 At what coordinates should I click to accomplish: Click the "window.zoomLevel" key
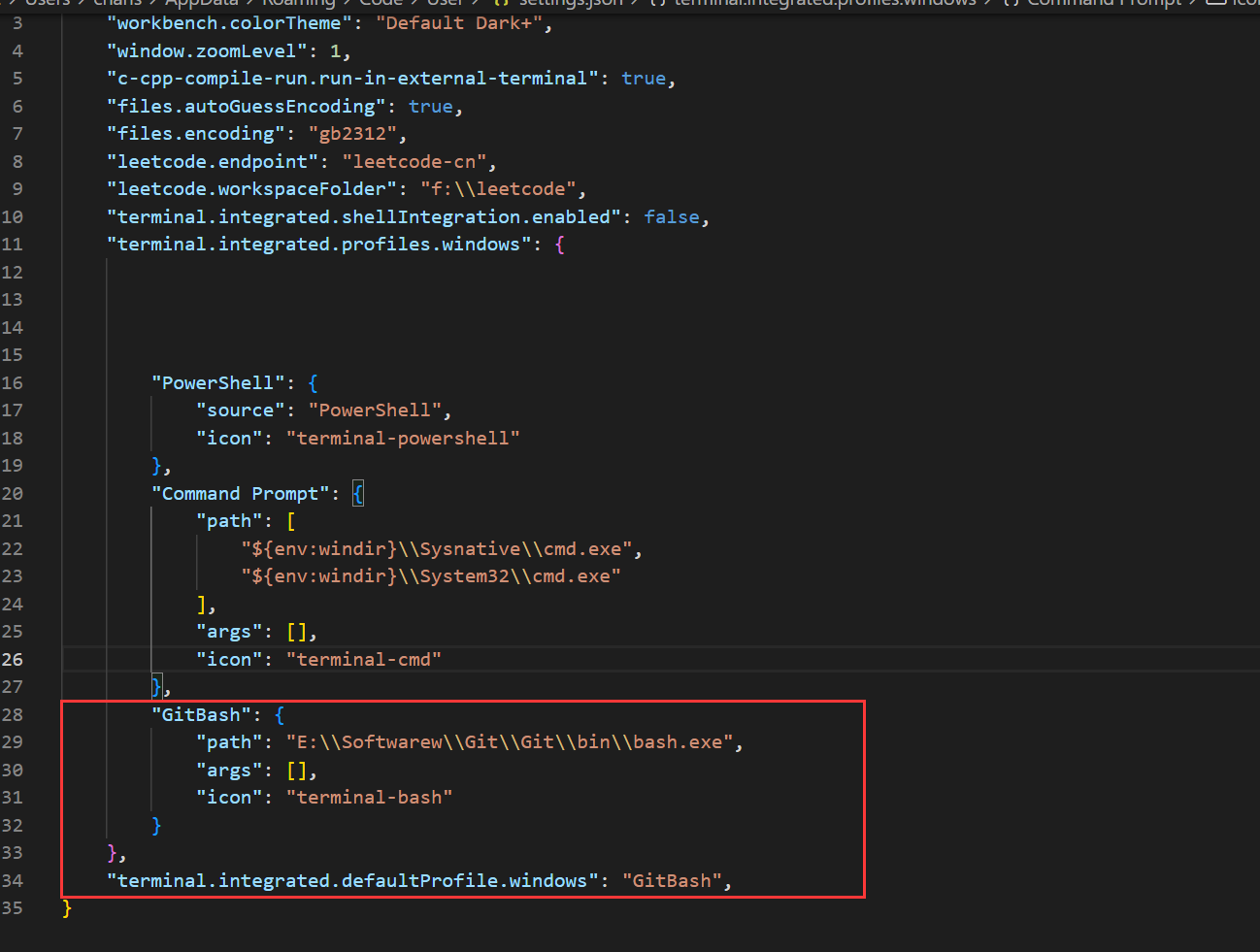click(x=207, y=50)
